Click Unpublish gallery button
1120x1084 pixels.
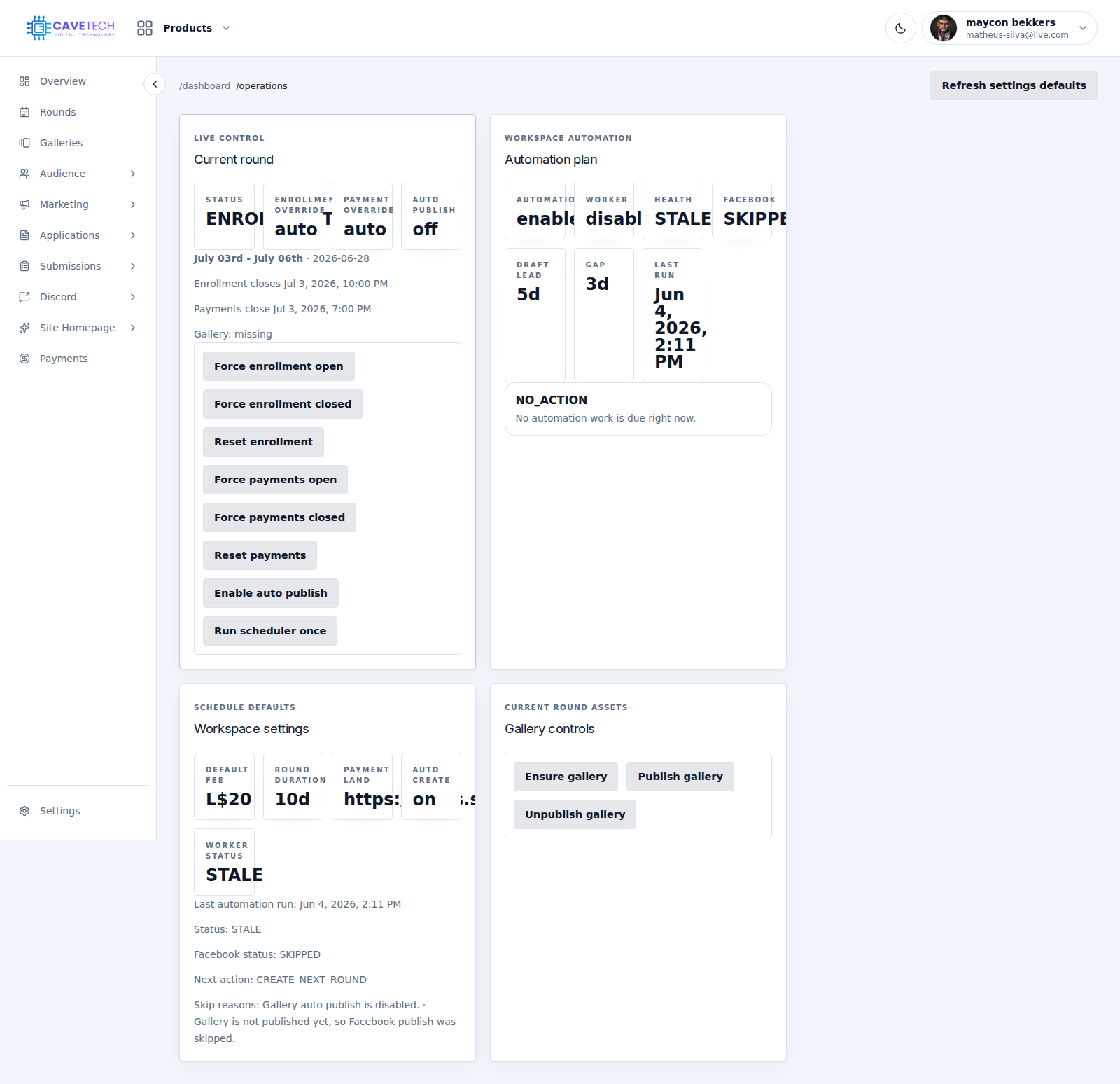pos(575,814)
